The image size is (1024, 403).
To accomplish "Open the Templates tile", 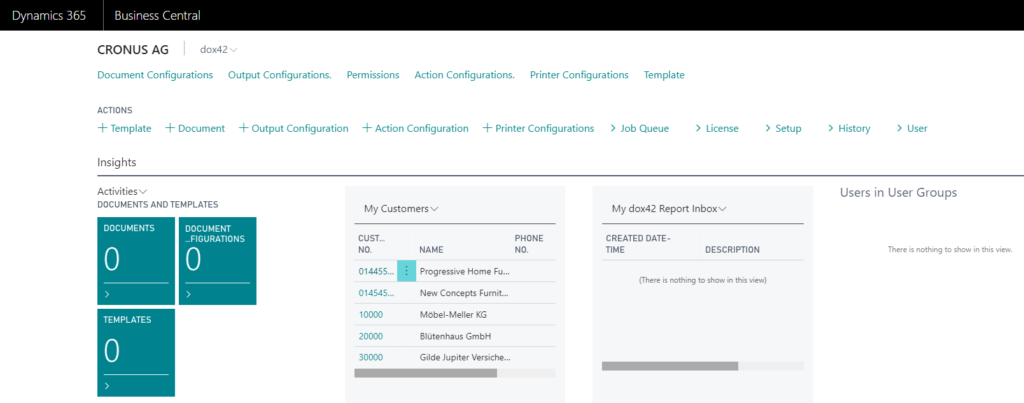I will (135, 350).
